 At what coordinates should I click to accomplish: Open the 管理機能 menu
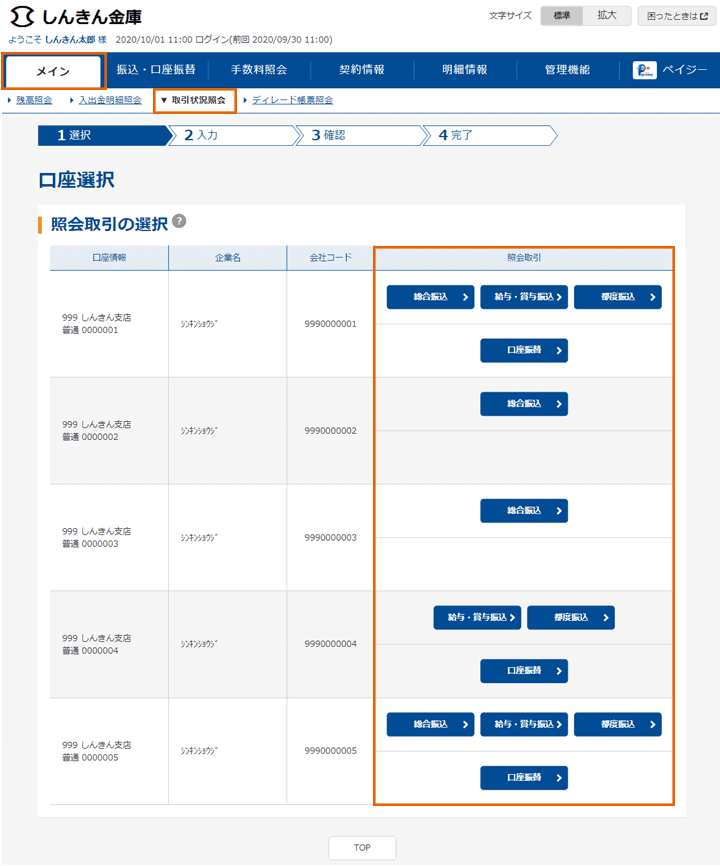point(567,70)
